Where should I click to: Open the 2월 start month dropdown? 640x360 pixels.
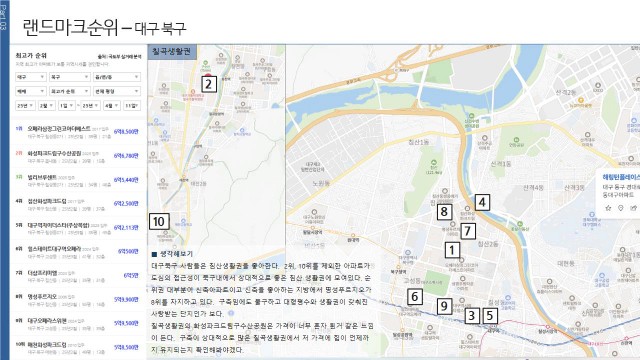[x=47, y=105]
